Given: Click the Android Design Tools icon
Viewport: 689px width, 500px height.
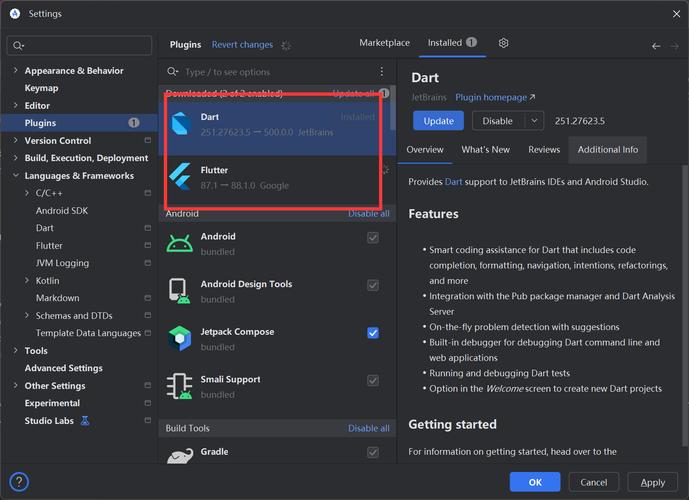Looking at the screenshot, I should click(x=179, y=291).
